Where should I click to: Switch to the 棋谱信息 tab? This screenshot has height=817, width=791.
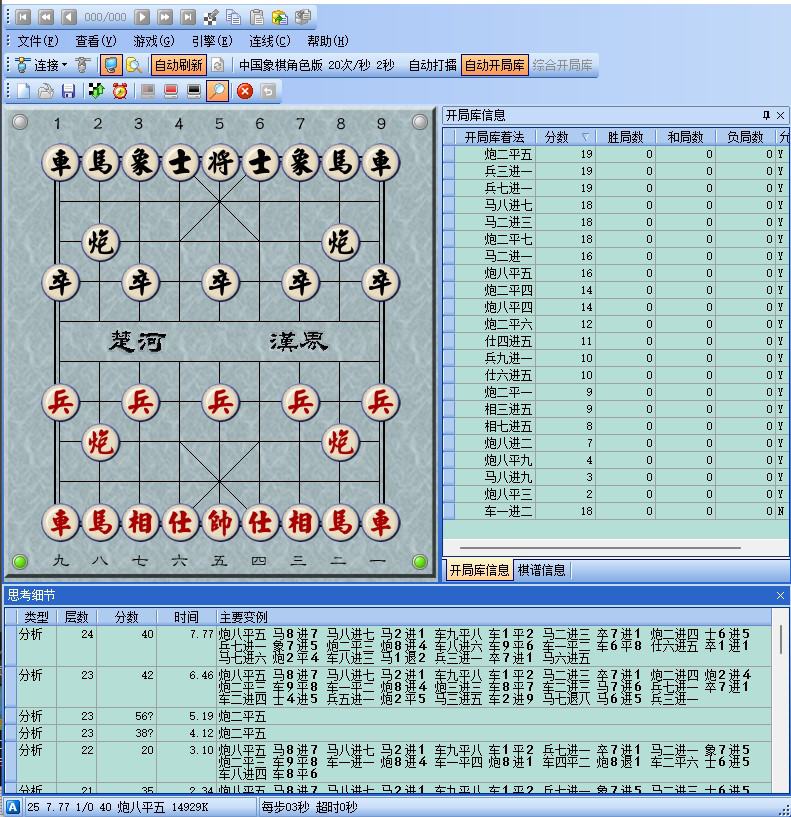point(541,570)
